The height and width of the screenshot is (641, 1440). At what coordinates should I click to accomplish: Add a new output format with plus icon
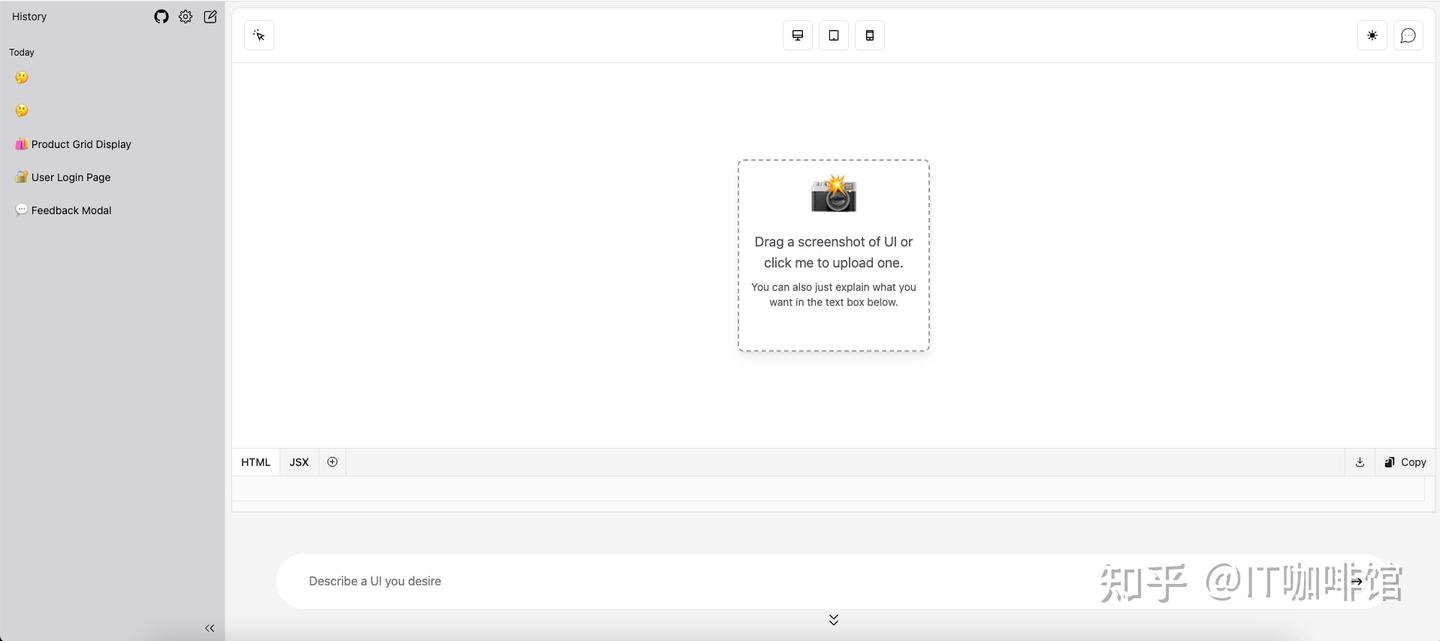332,461
